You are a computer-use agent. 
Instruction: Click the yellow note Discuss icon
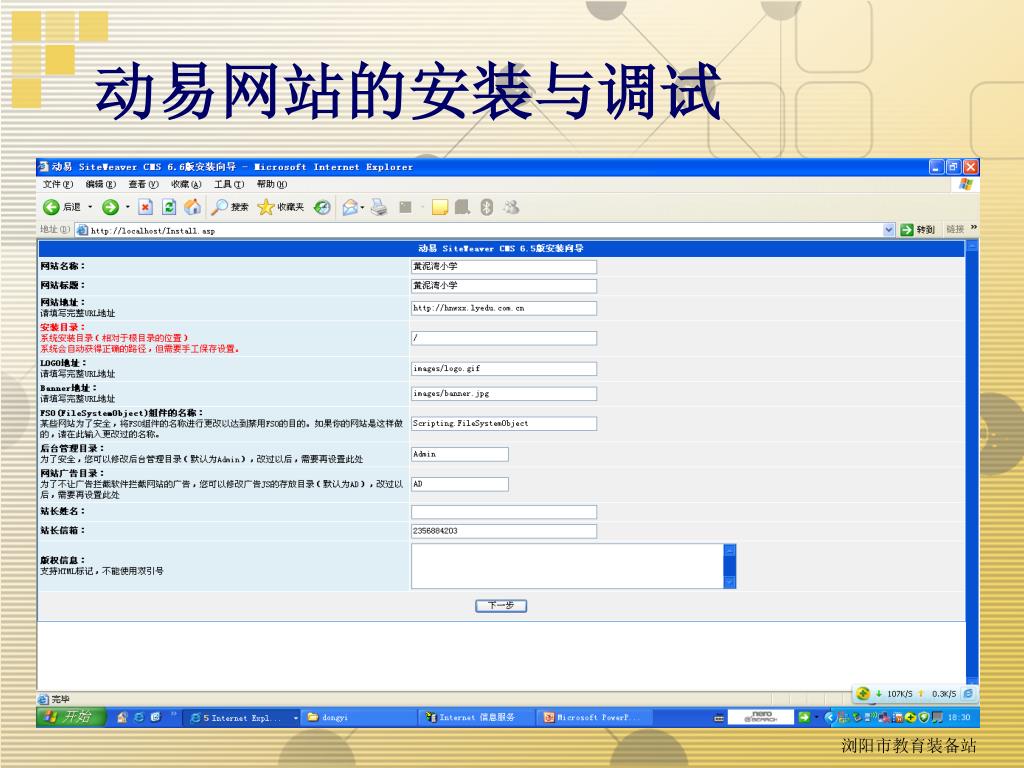(x=440, y=208)
